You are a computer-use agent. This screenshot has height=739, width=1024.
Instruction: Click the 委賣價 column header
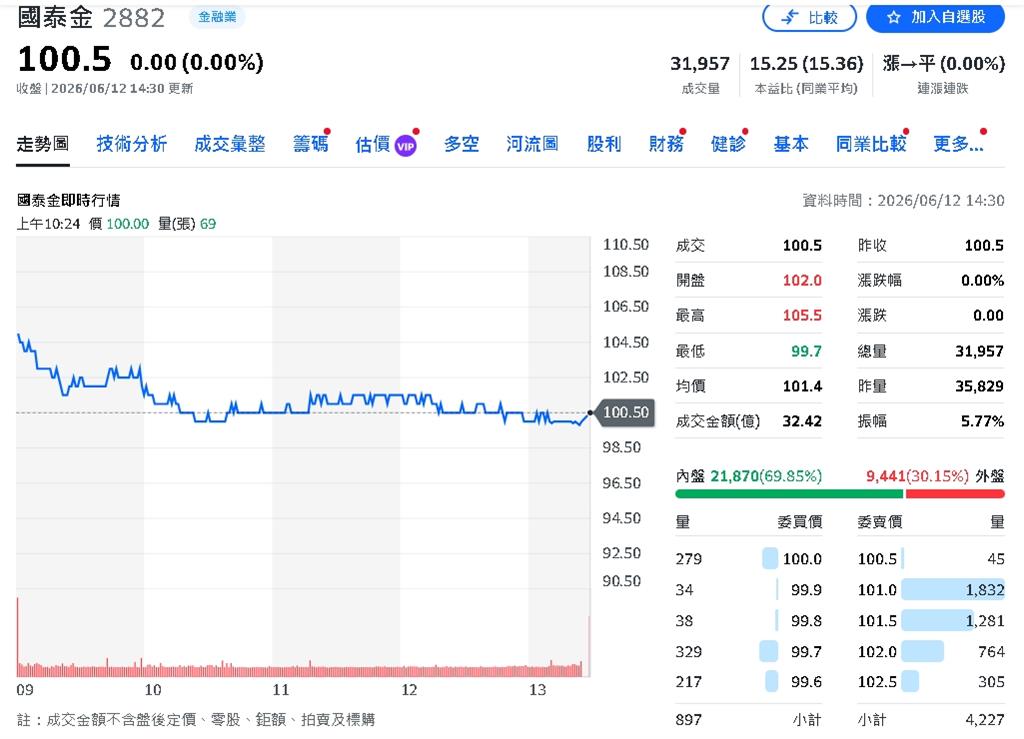[880, 522]
